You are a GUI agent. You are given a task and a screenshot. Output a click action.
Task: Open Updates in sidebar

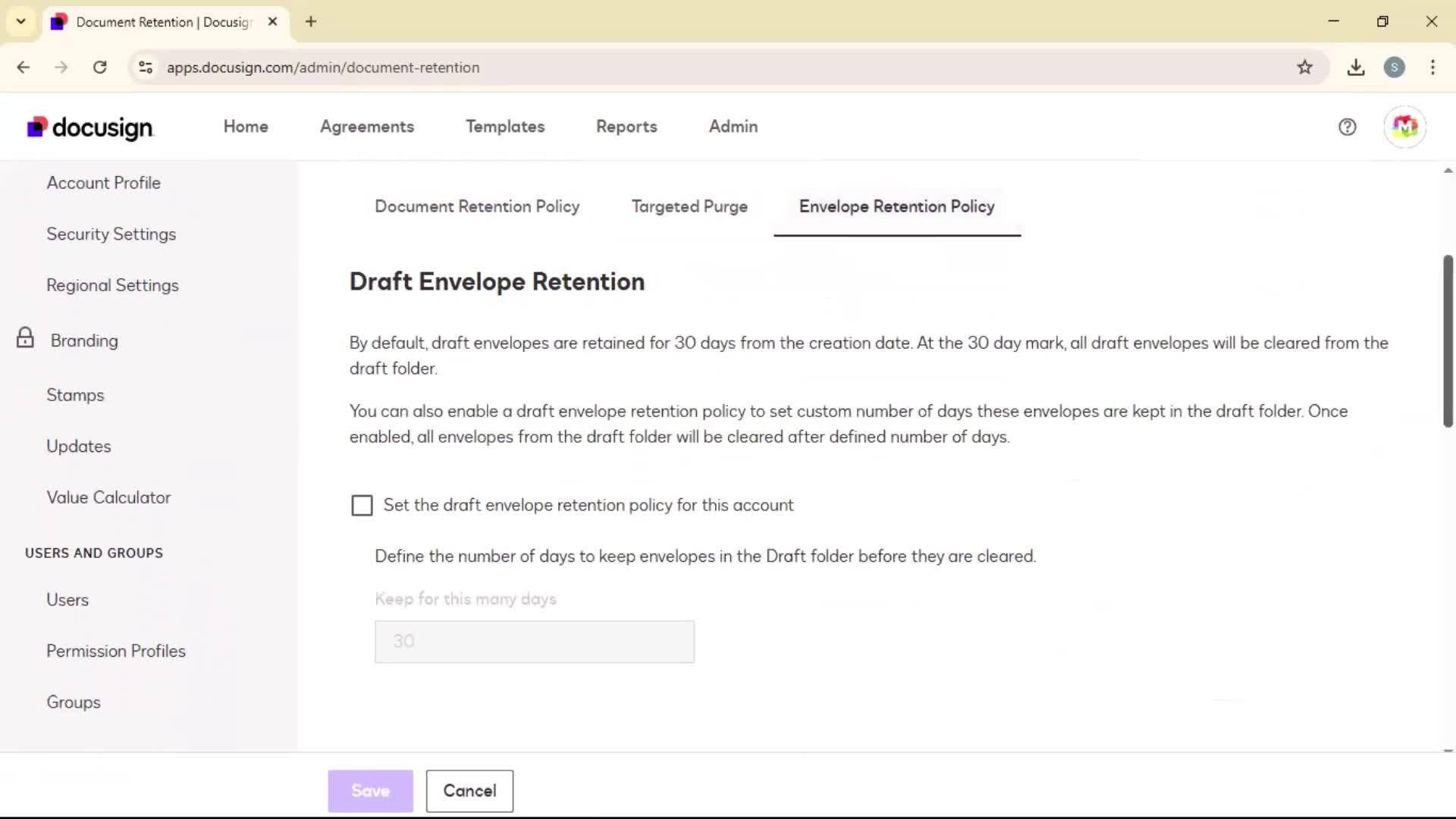(x=78, y=447)
